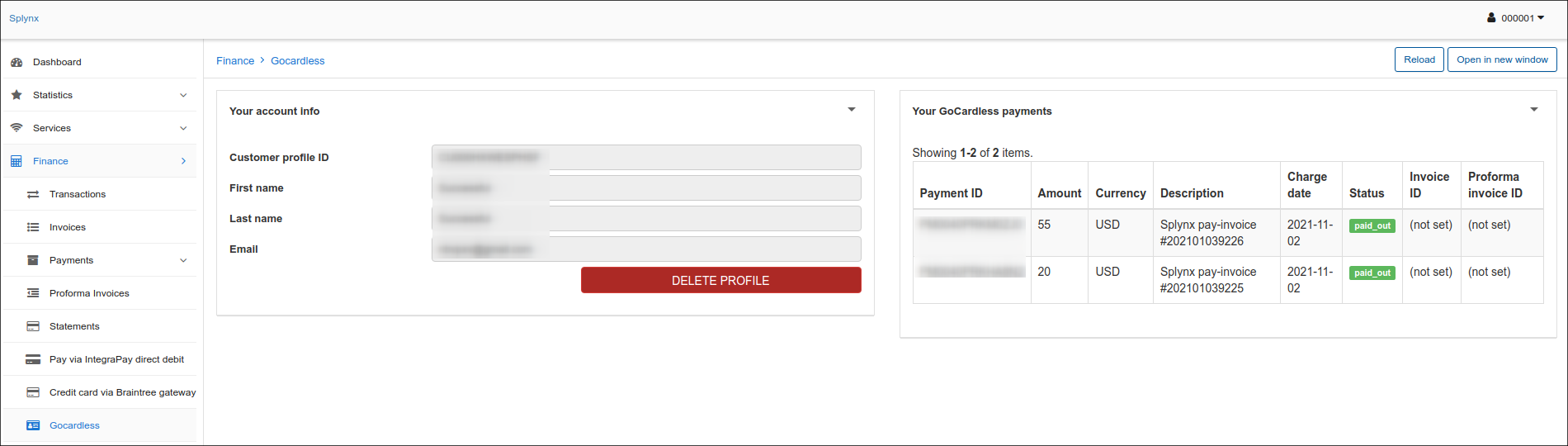Image resolution: width=1568 pixels, height=446 pixels.
Task: Expand the Services menu chevron
Action: pos(183,128)
